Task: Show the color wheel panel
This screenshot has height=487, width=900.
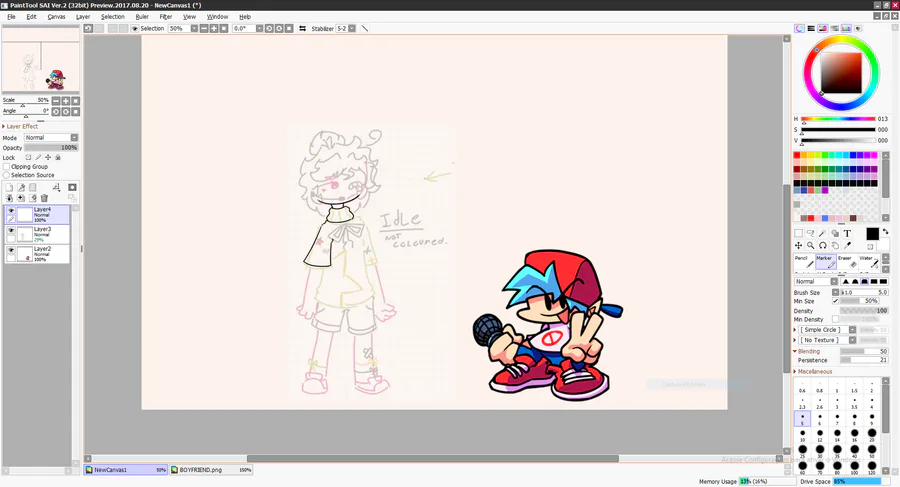Action: tap(799, 28)
